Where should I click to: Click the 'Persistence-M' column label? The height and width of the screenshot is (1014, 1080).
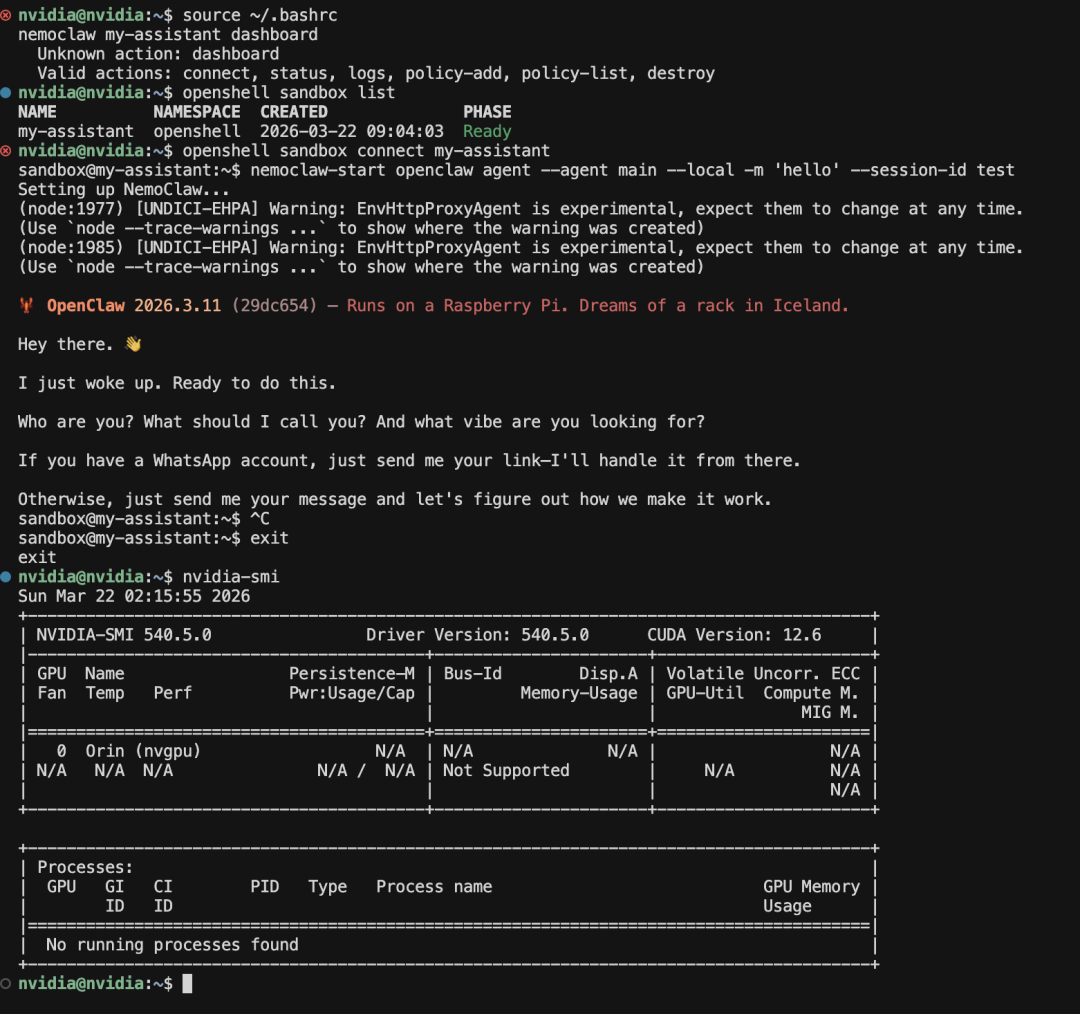352,674
